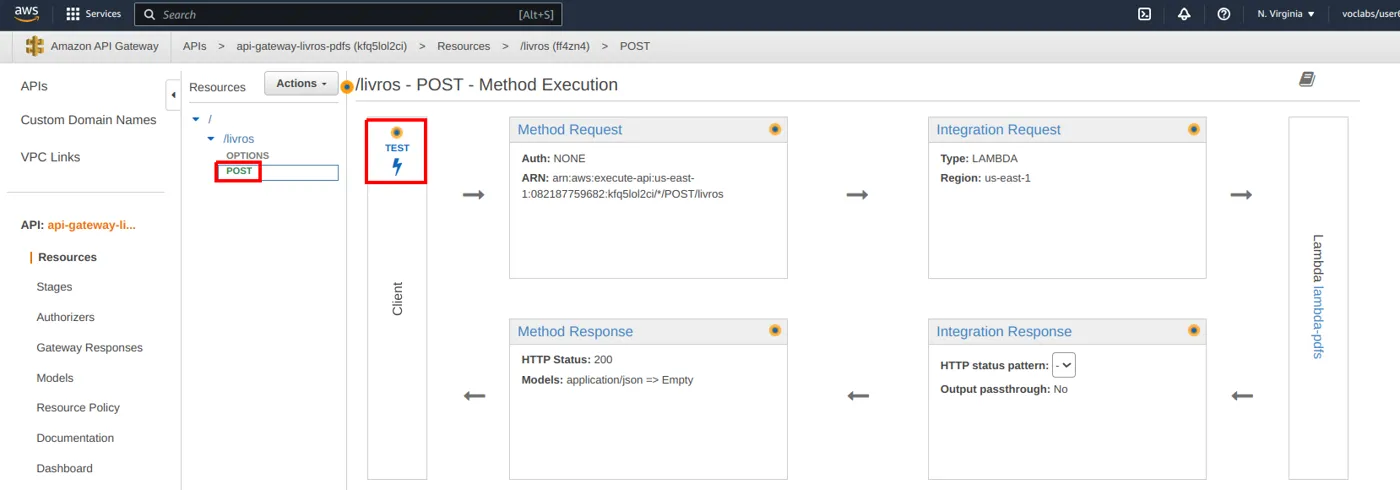Screen dimensions: 1400x490
Task: Click the /livros (ff4zn4) breadcrumb
Action: pyautogui.click(x=555, y=46)
